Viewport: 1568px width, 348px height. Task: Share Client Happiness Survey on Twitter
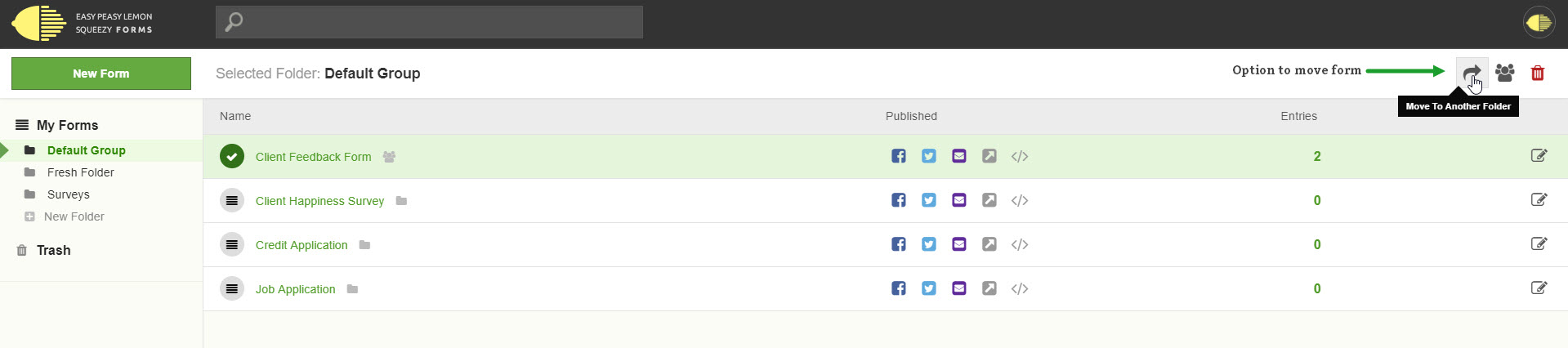click(x=928, y=200)
